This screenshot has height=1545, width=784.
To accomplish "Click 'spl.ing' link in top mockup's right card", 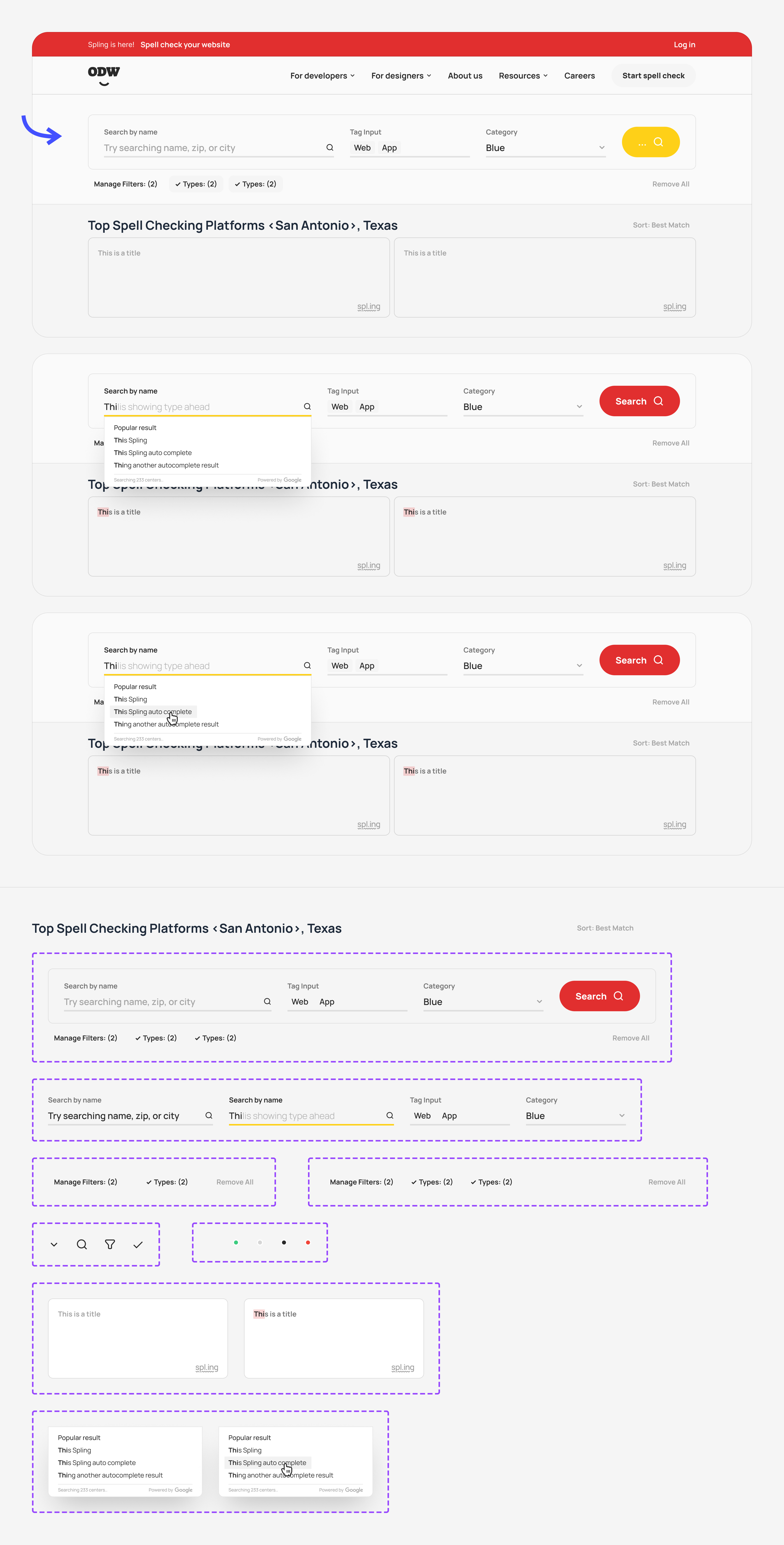I will pyautogui.click(x=675, y=306).
